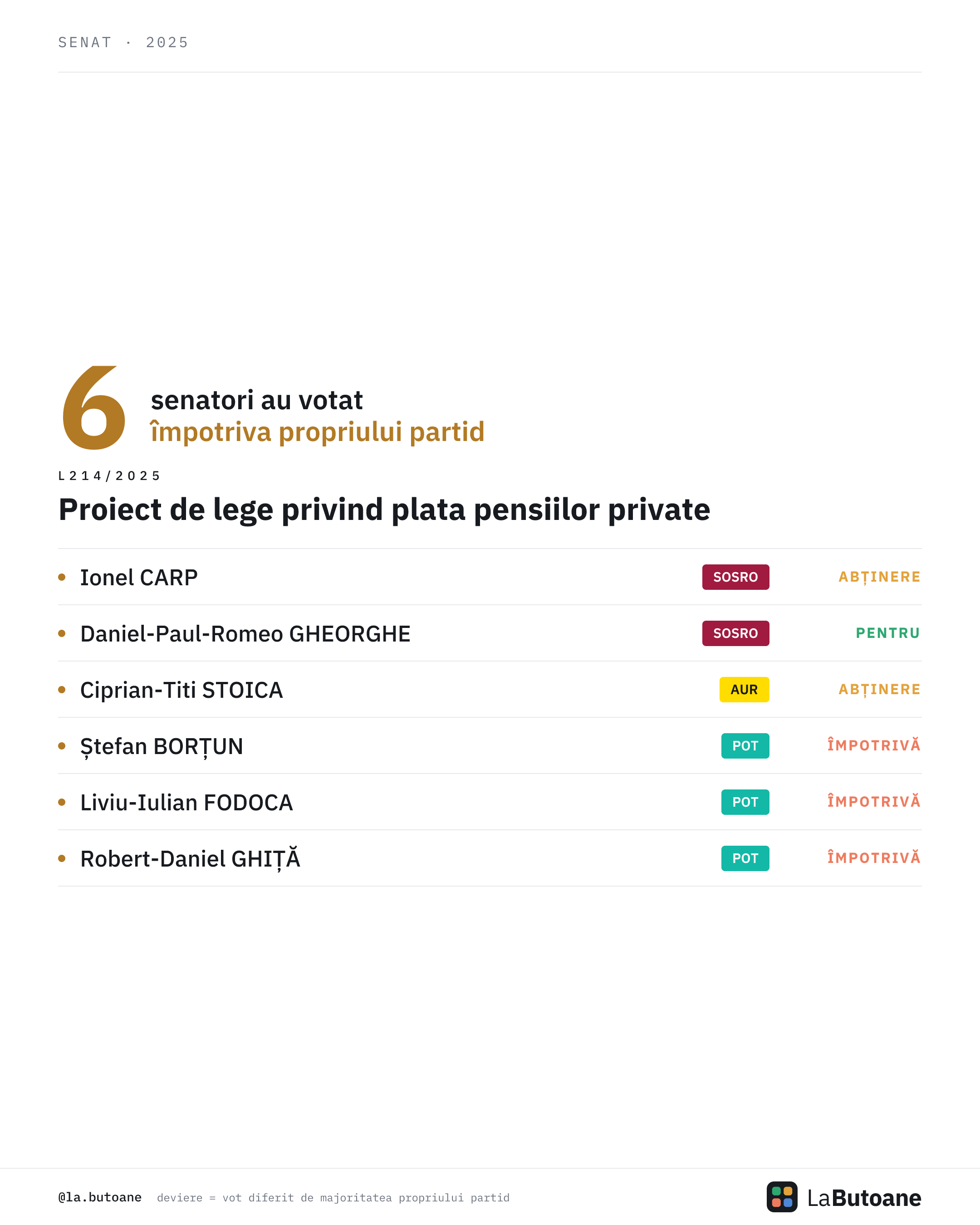Click ÎMPOTRIVĂ vote for Robert-Daniel GHIȚĂ
This screenshot has height=1225, width=980.
pos(874,857)
